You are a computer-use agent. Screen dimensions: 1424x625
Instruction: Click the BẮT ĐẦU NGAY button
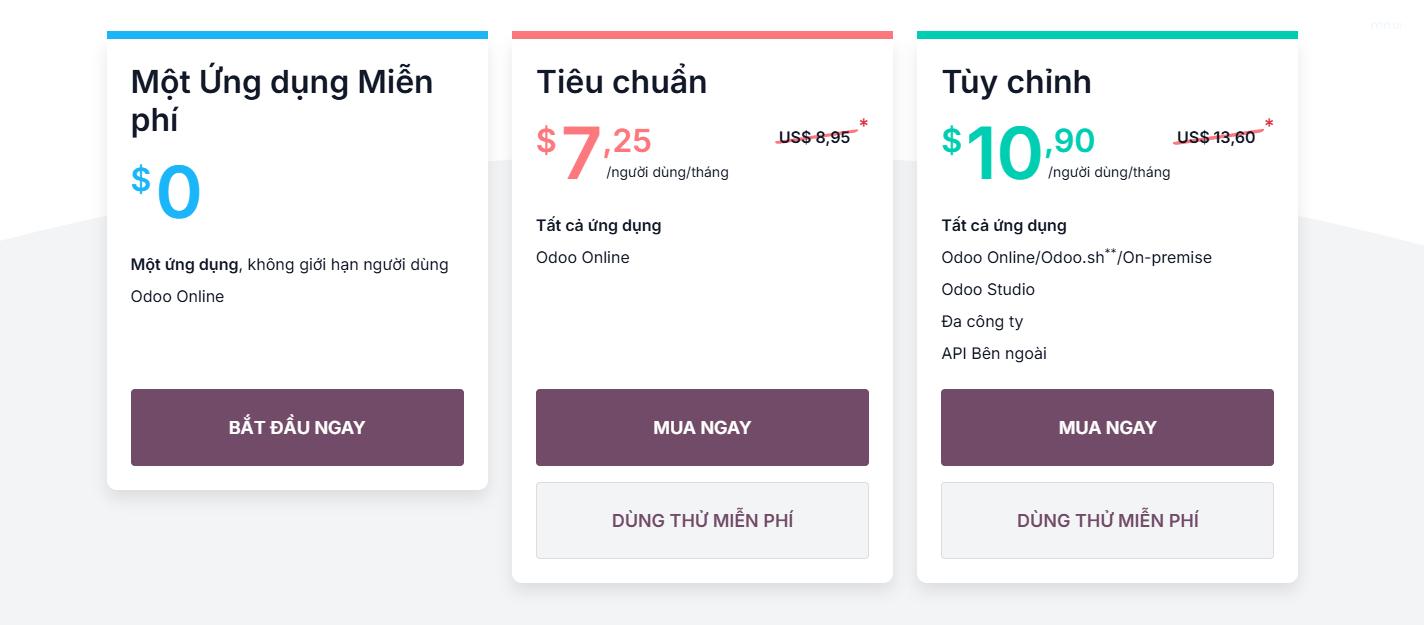(x=297, y=427)
